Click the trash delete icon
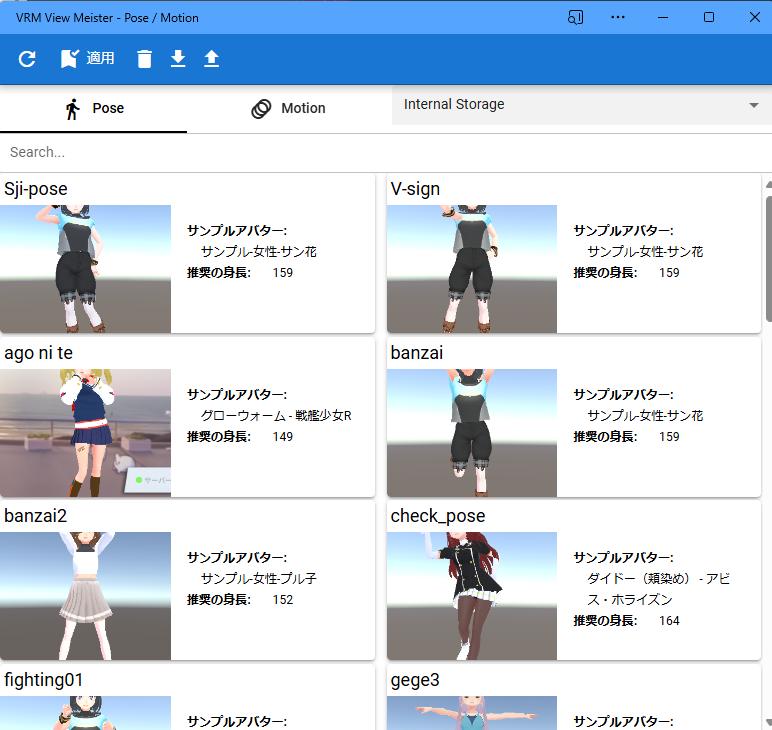772x730 pixels. point(144,59)
